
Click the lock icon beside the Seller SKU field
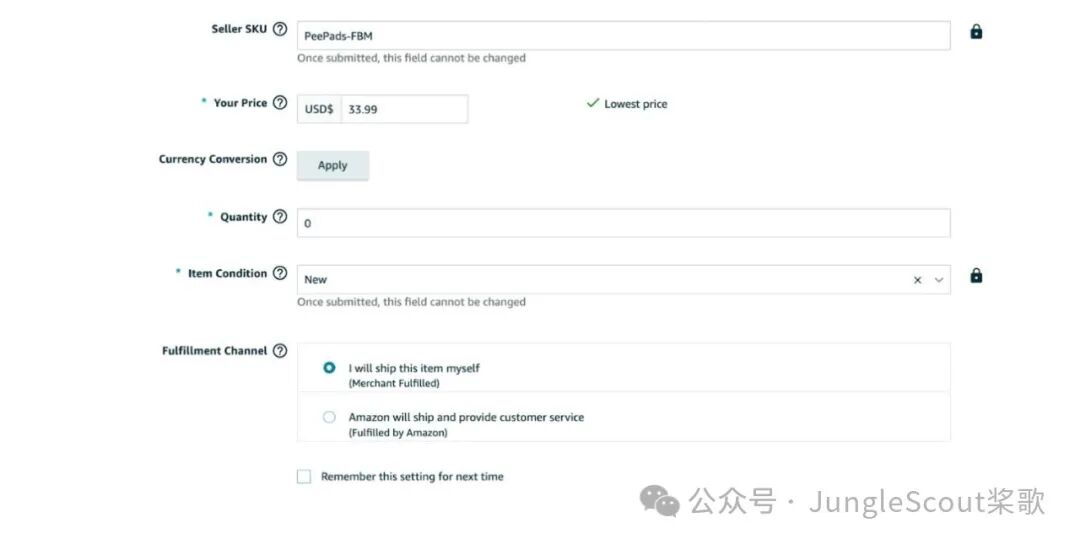pos(976,32)
